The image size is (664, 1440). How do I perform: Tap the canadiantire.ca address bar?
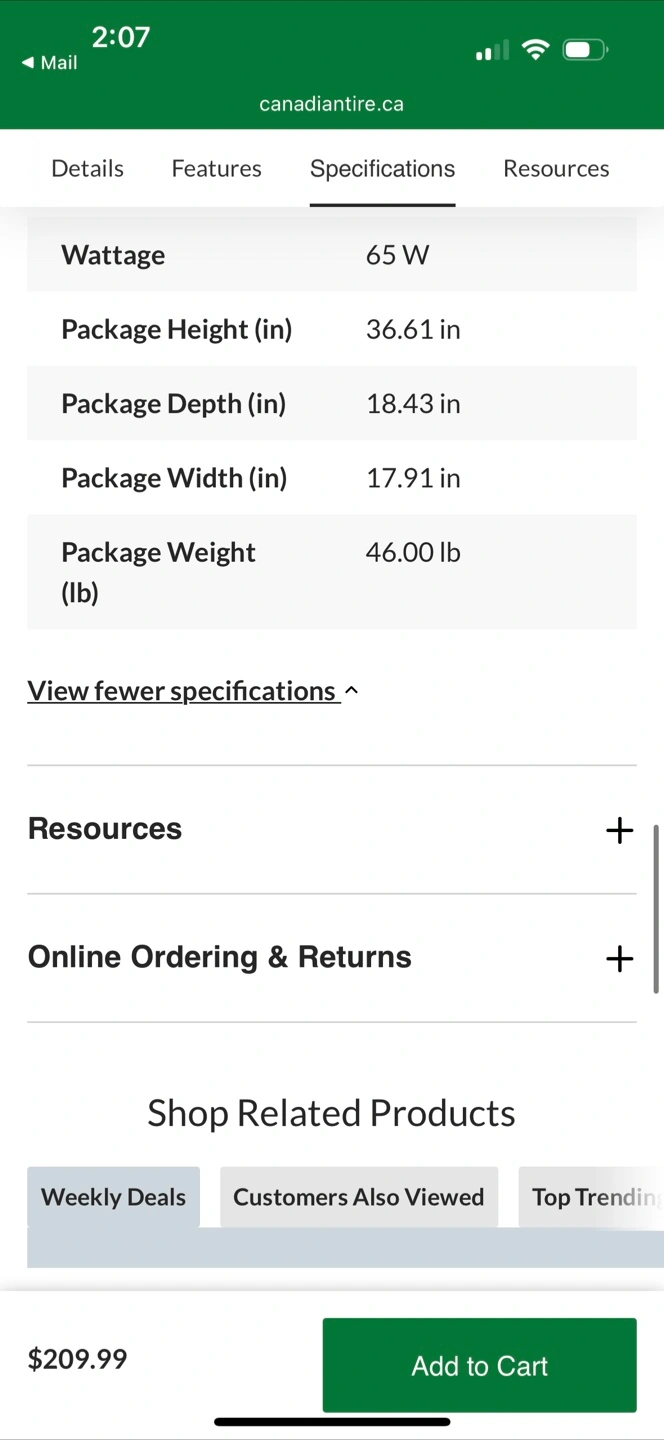click(x=331, y=104)
